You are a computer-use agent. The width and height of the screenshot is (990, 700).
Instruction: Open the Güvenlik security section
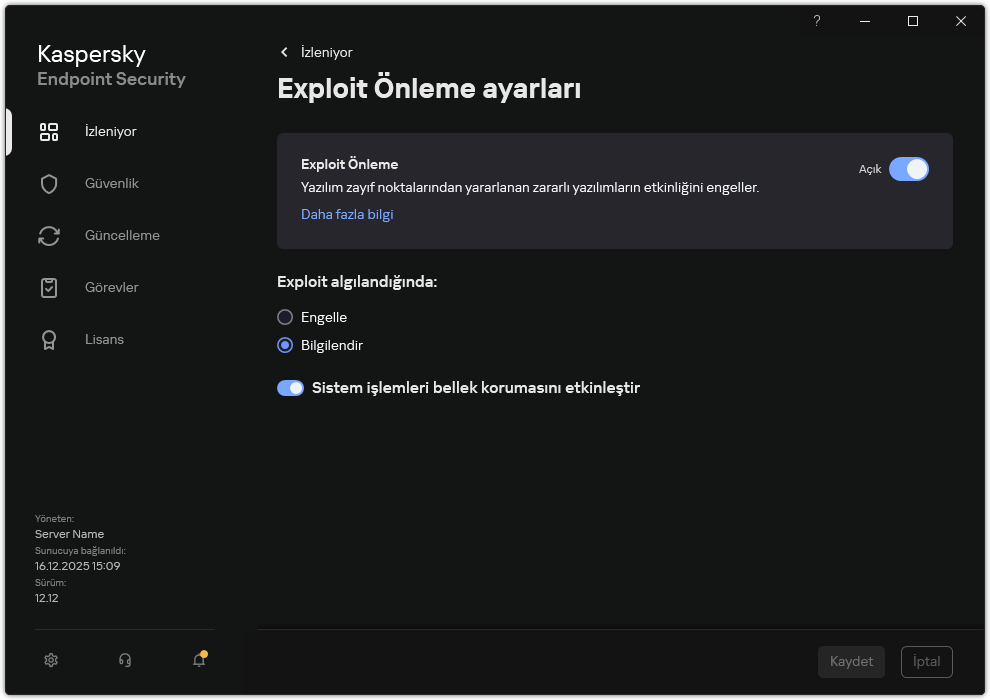click(x=111, y=183)
